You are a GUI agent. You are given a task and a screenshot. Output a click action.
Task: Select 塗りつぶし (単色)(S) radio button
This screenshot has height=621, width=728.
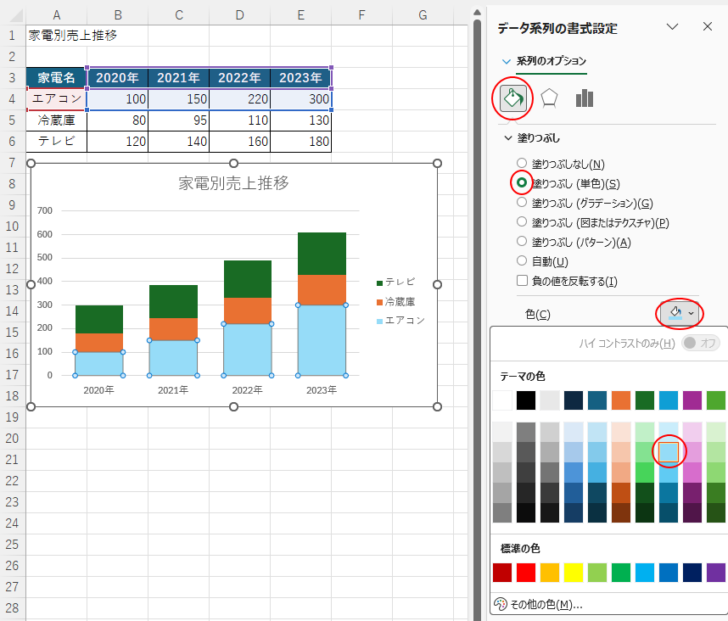(522, 182)
